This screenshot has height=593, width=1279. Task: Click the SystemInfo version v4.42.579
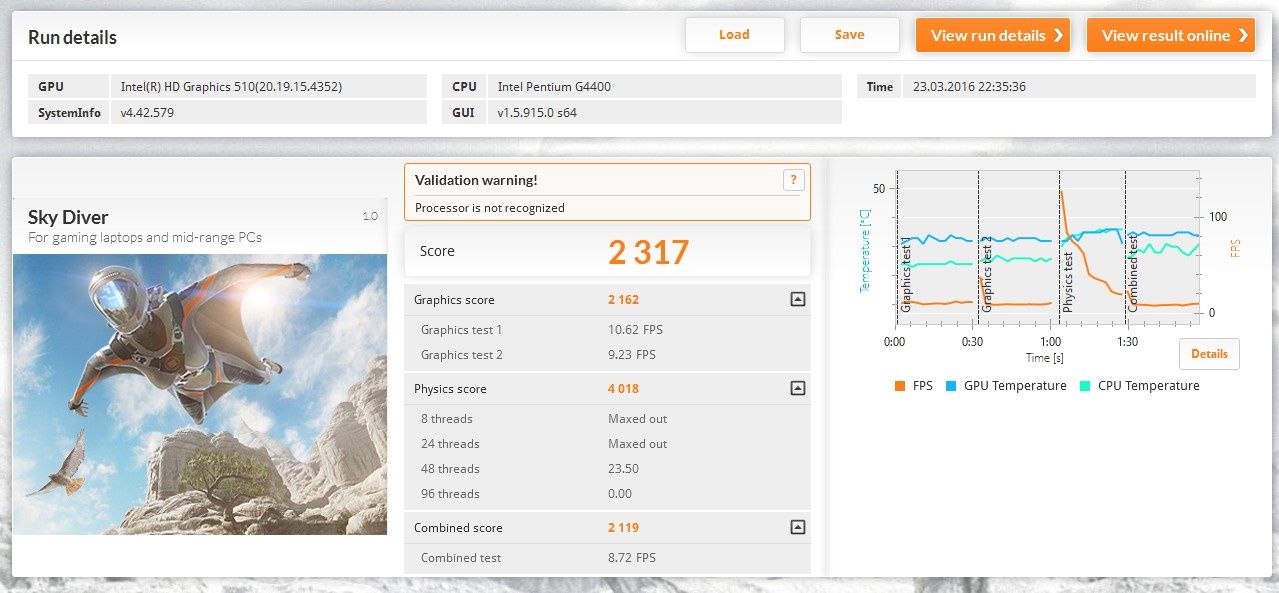click(147, 113)
